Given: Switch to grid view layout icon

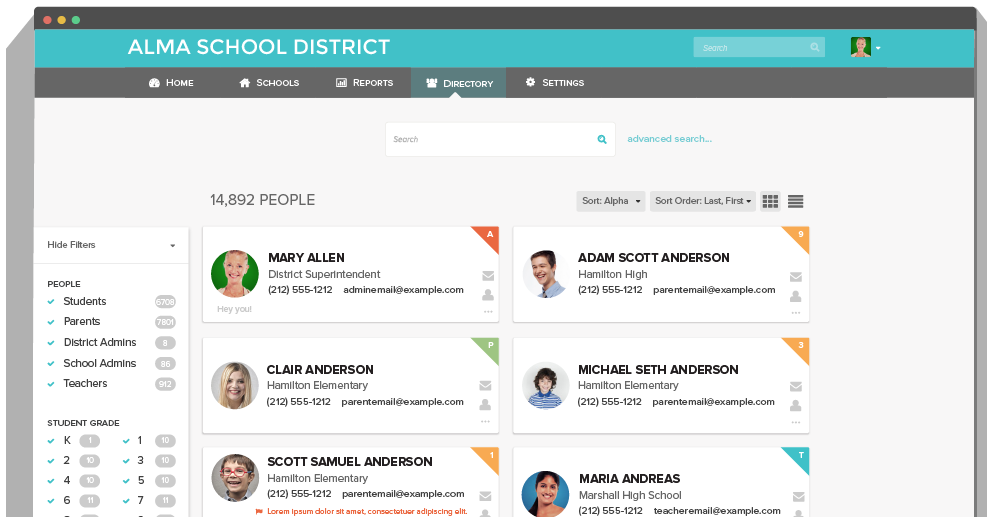Looking at the screenshot, I should 770,201.
